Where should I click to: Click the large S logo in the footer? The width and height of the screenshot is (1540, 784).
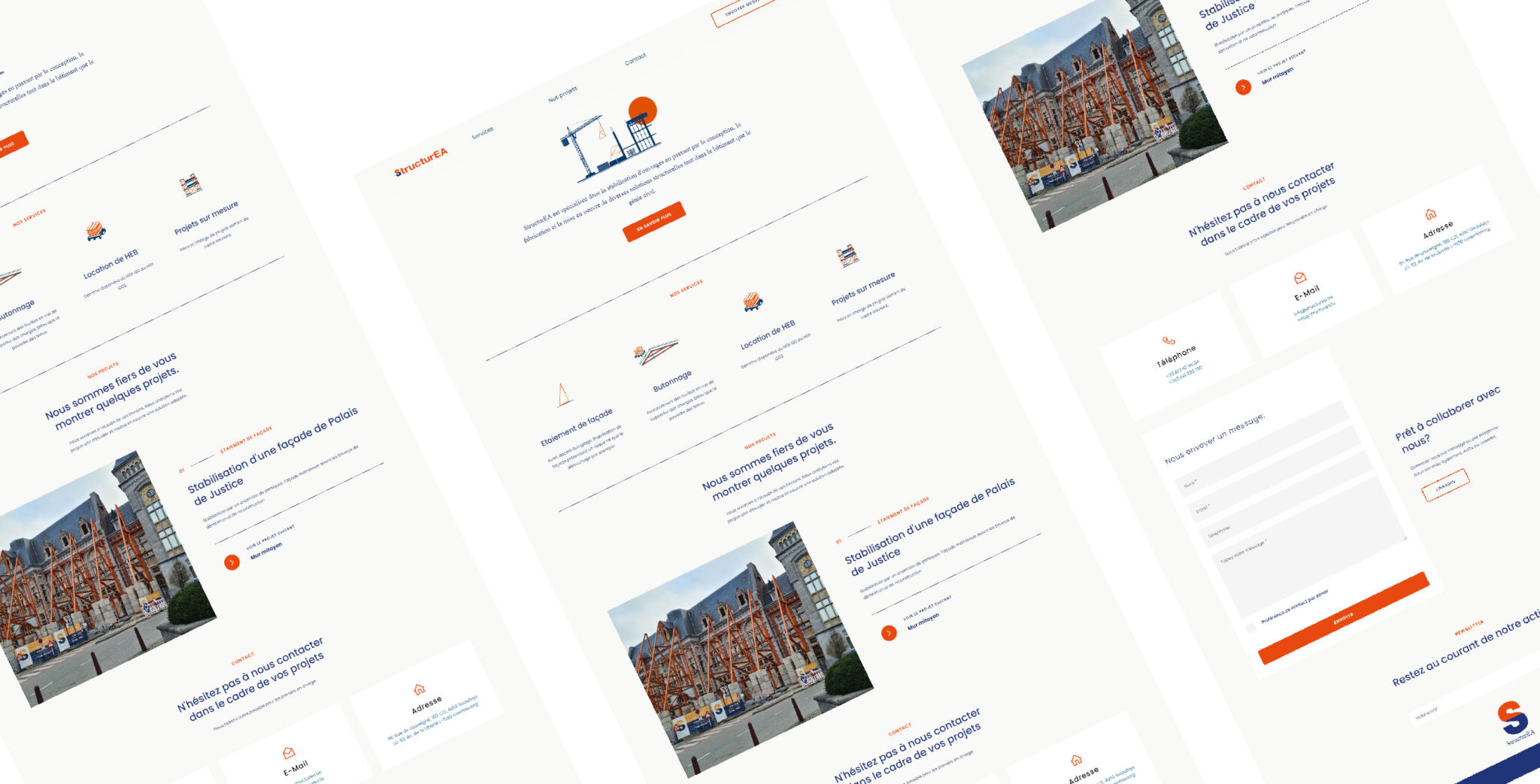(1512, 716)
